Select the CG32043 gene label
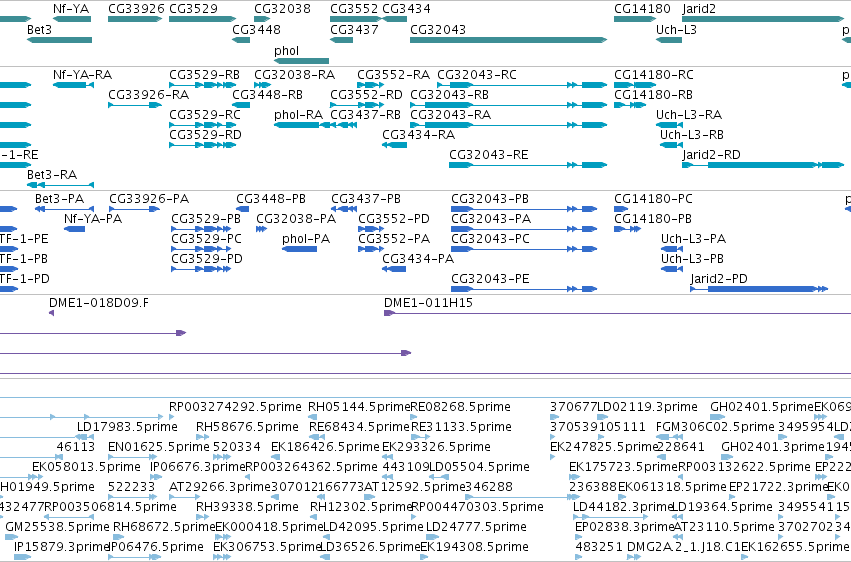The image size is (851, 562). click(x=438, y=29)
